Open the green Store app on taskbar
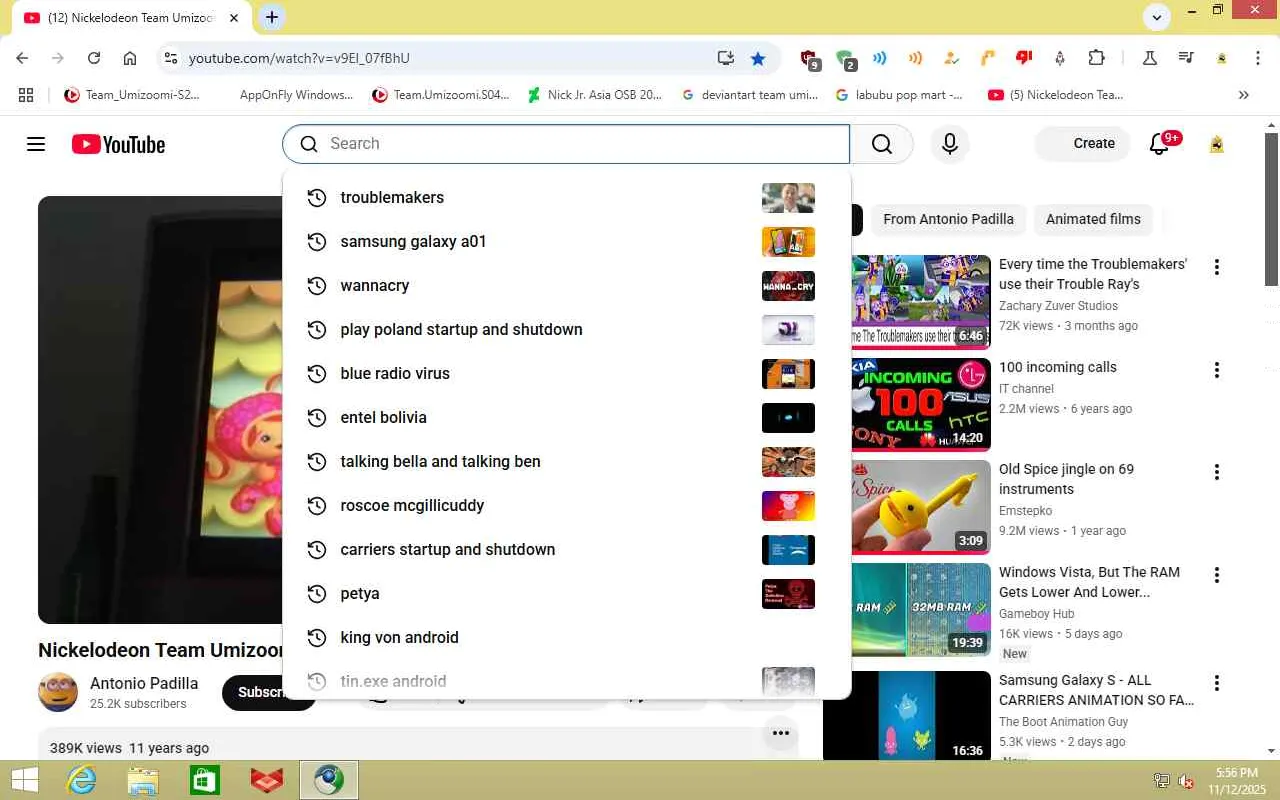The height and width of the screenshot is (800, 1280). tap(205, 780)
